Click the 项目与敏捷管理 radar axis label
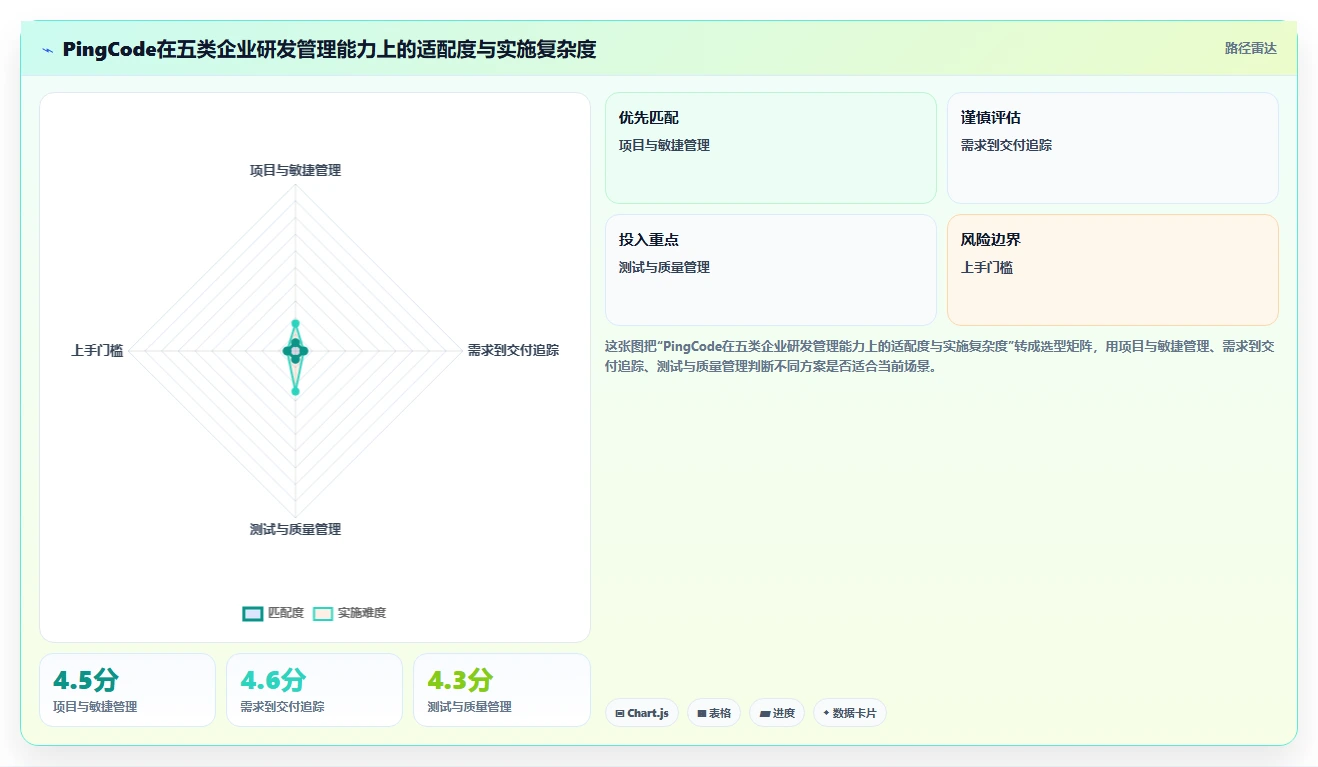This screenshot has height=767, width=1318. tap(295, 170)
